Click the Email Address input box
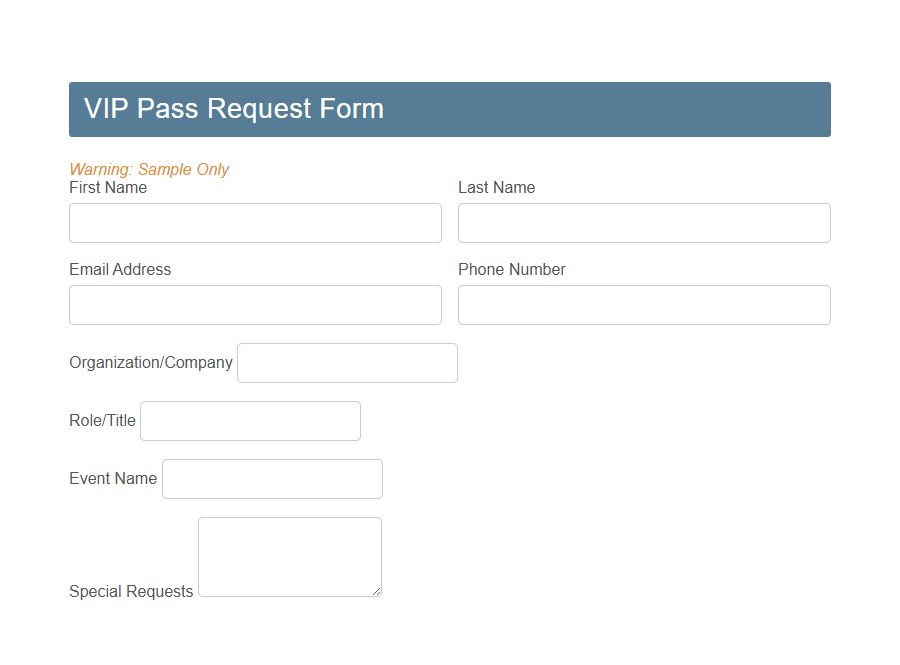900x665 pixels. (255, 304)
